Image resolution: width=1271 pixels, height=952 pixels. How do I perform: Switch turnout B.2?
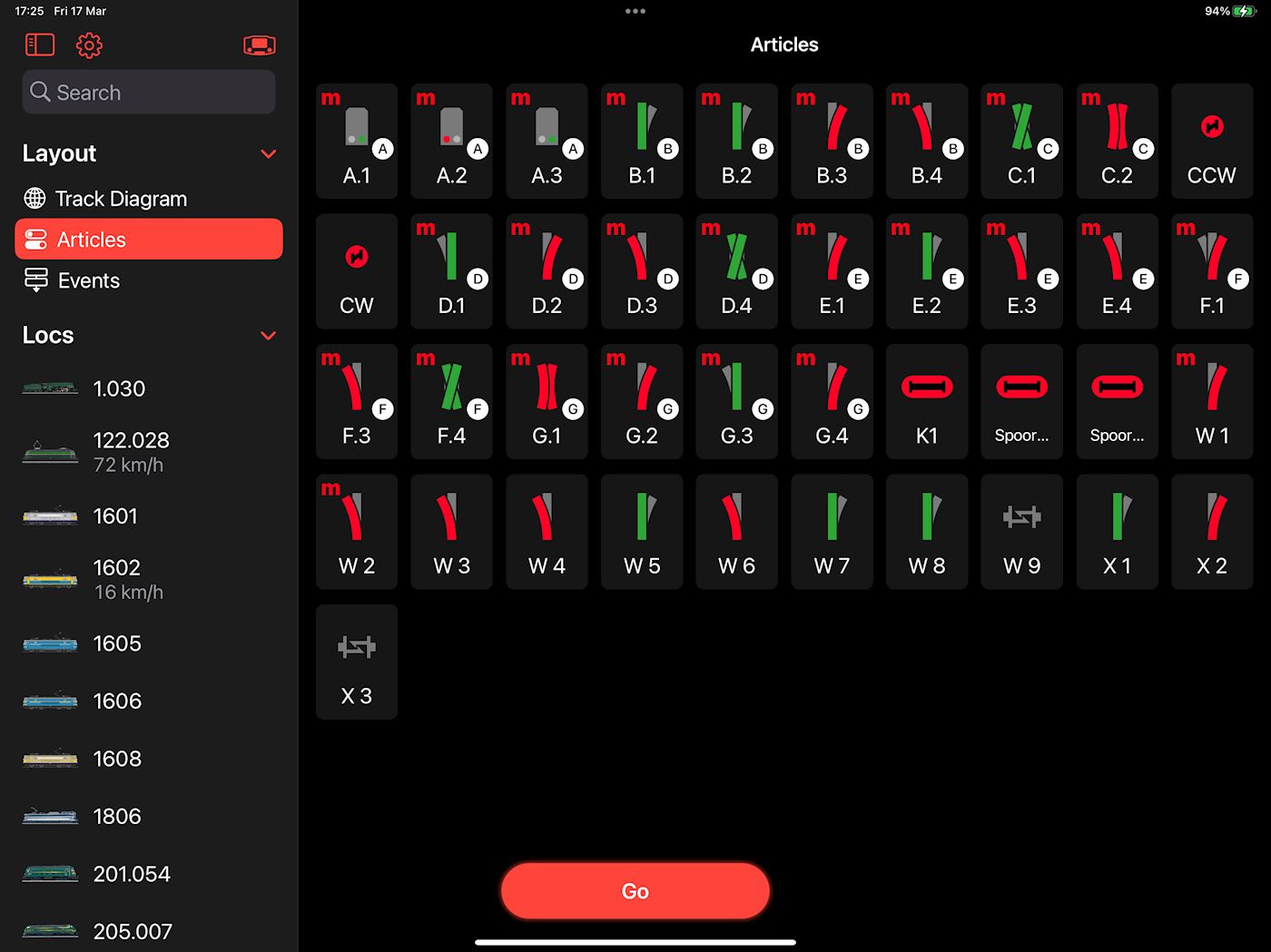pyautogui.click(x=737, y=141)
